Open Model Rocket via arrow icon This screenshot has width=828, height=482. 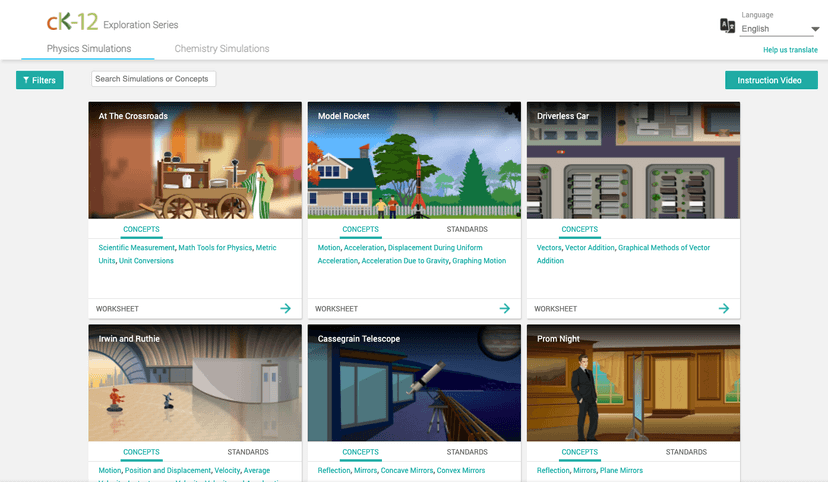point(504,308)
